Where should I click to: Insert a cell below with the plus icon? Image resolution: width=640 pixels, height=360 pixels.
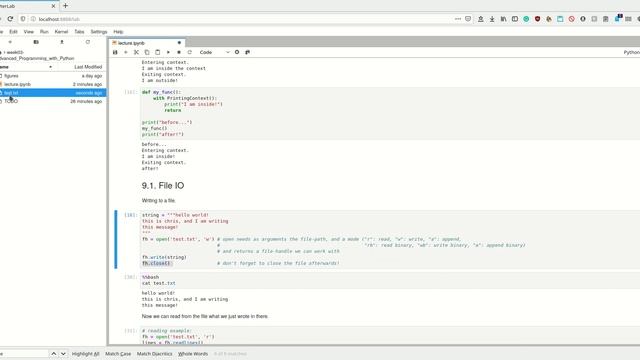tap(126, 52)
